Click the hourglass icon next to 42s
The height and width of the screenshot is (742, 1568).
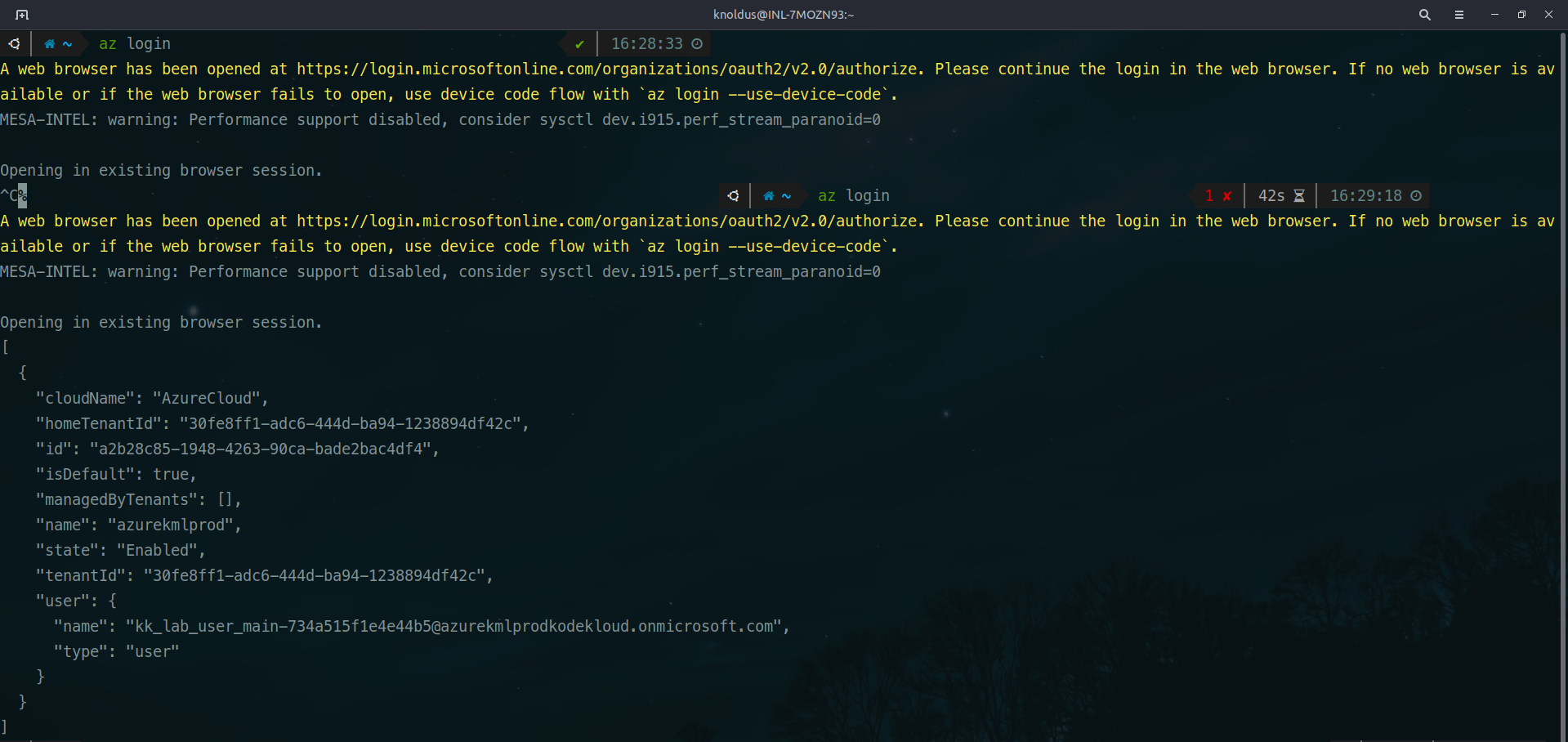coord(1299,196)
